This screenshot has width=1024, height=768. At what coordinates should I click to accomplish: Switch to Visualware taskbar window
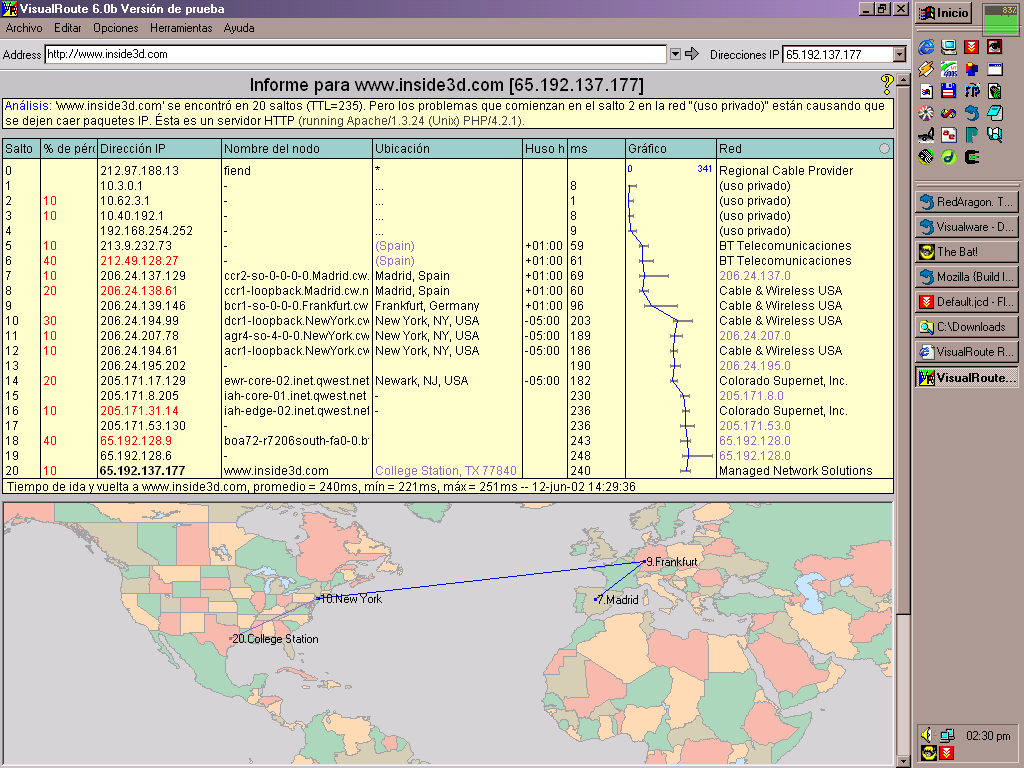point(967,227)
